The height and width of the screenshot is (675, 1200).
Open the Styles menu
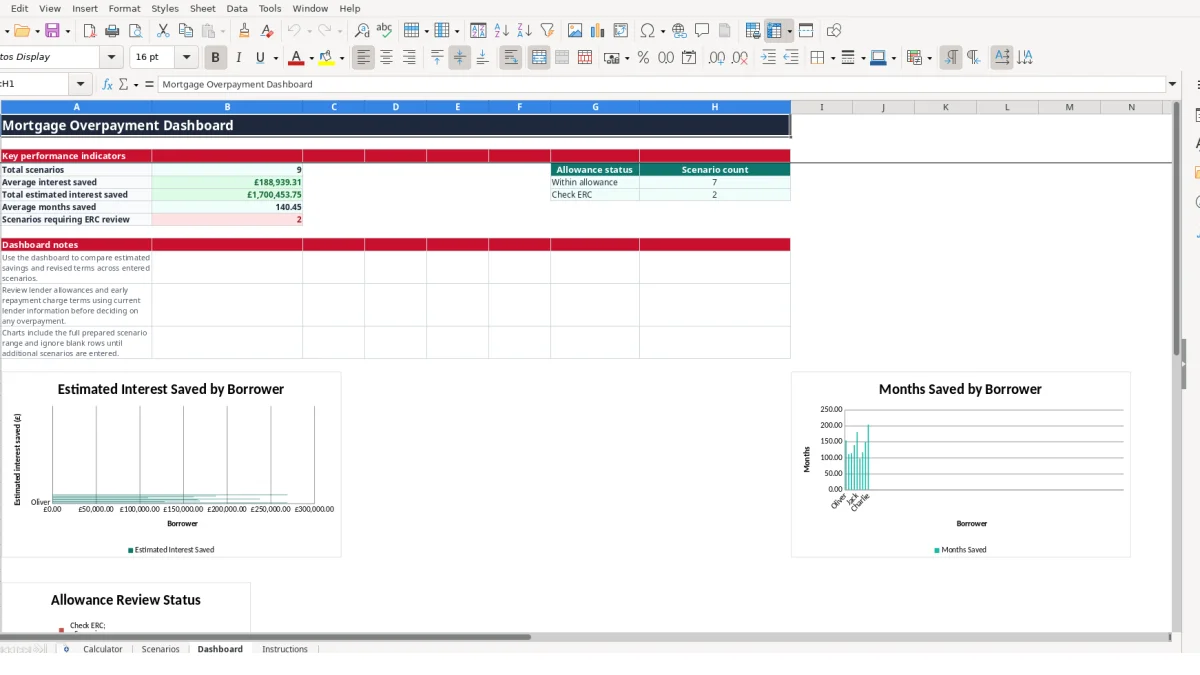point(165,8)
